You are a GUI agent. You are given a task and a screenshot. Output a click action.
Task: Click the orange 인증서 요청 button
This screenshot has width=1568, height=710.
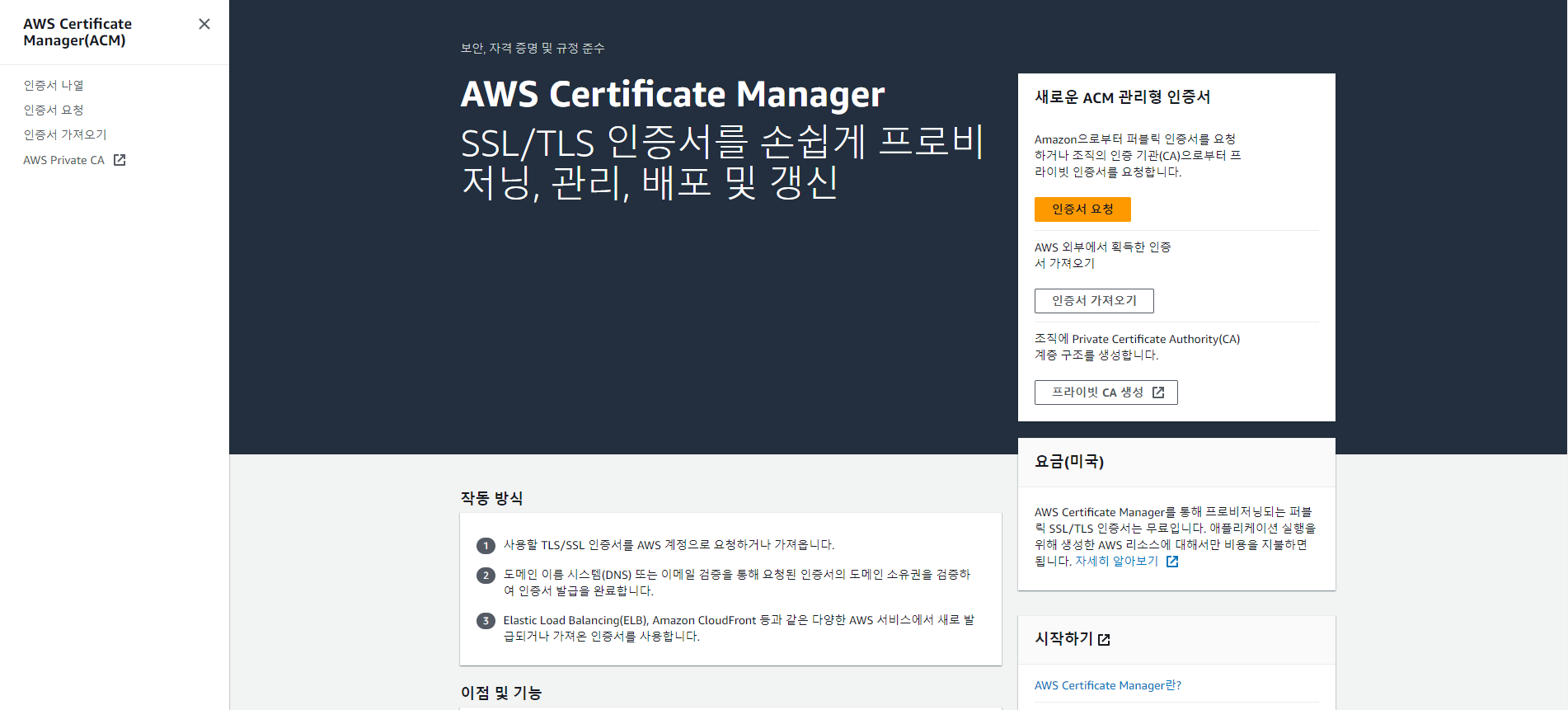1082,209
